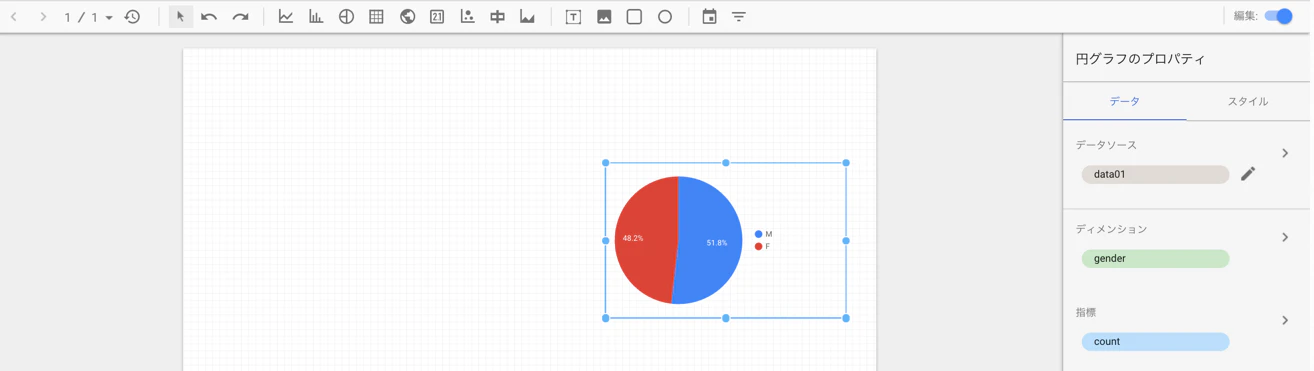Add a text box
The width and height of the screenshot is (1314, 371).
click(x=573, y=17)
